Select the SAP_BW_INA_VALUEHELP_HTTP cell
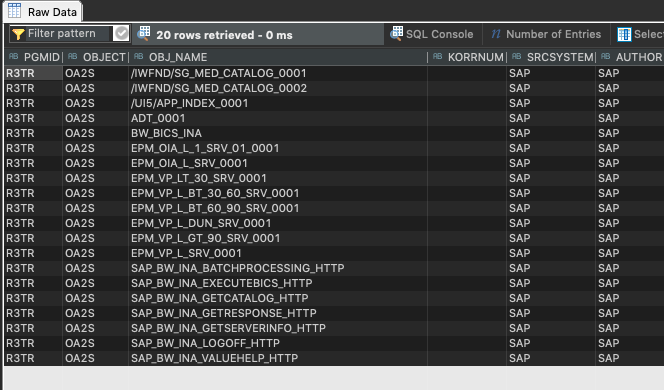Image resolution: width=664 pixels, height=390 pixels. tap(278, 358)
